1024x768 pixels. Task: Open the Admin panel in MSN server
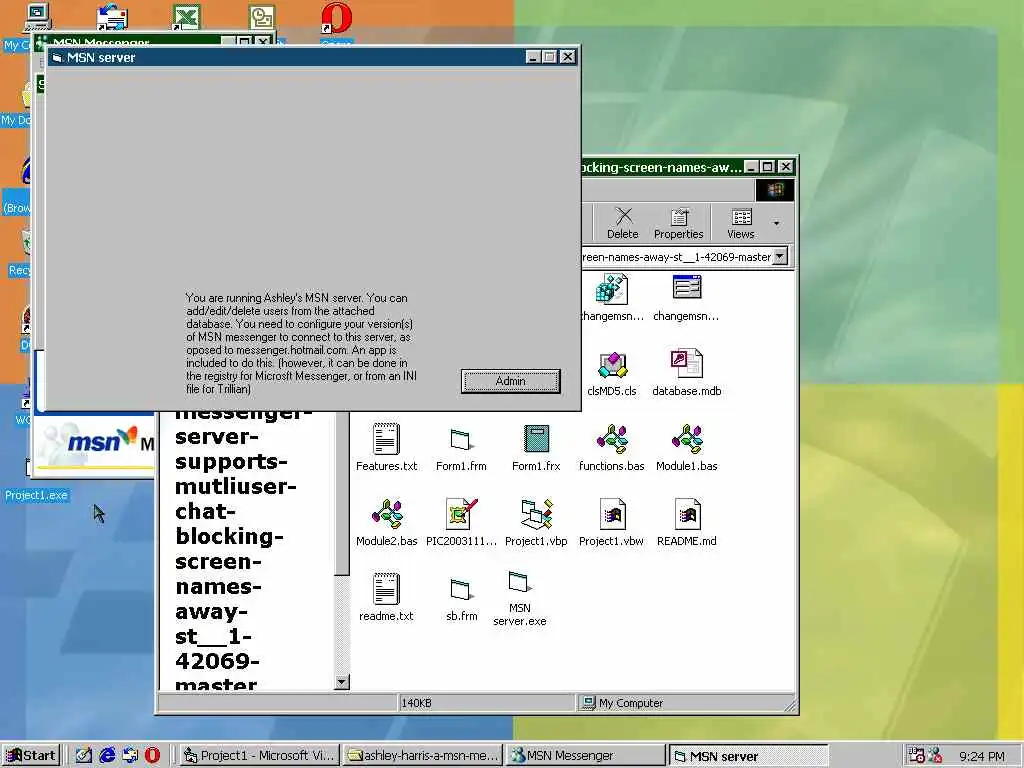tap(510, 381)
